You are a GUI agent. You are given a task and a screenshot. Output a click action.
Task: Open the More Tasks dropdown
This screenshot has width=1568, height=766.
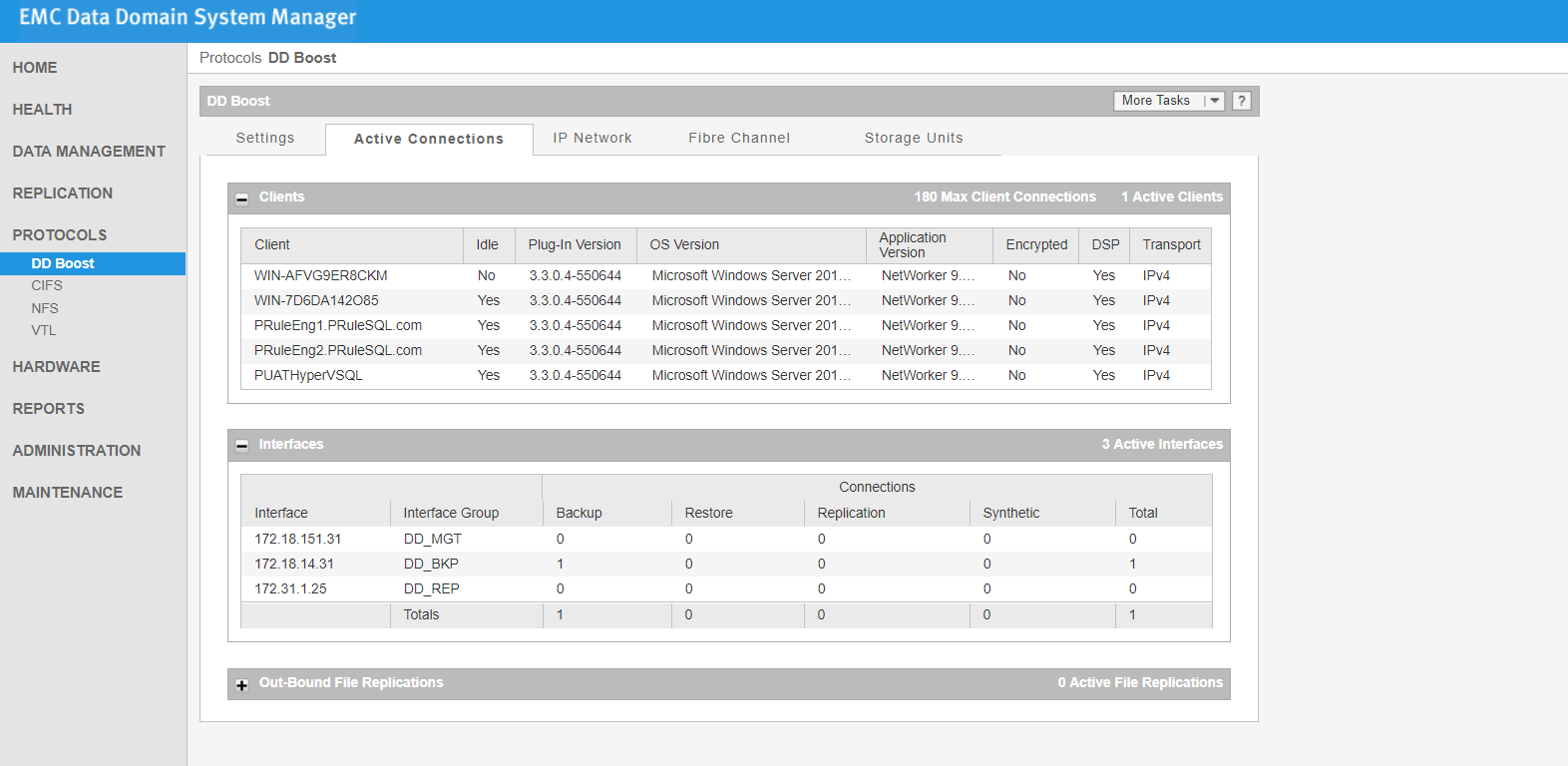click(1169, 101)
